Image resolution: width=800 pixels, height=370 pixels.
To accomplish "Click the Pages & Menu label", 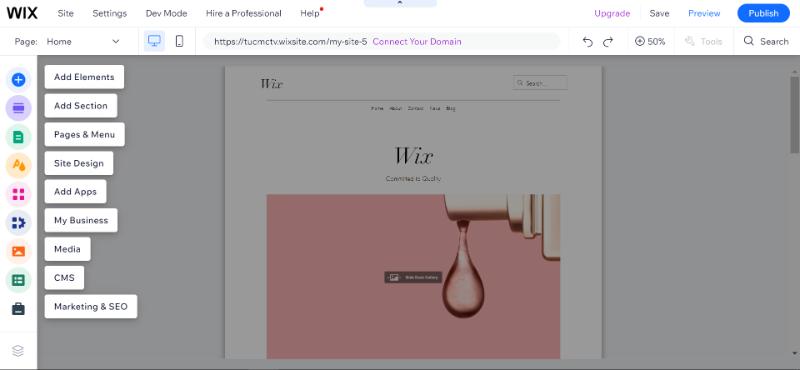I will click(85, 135).
